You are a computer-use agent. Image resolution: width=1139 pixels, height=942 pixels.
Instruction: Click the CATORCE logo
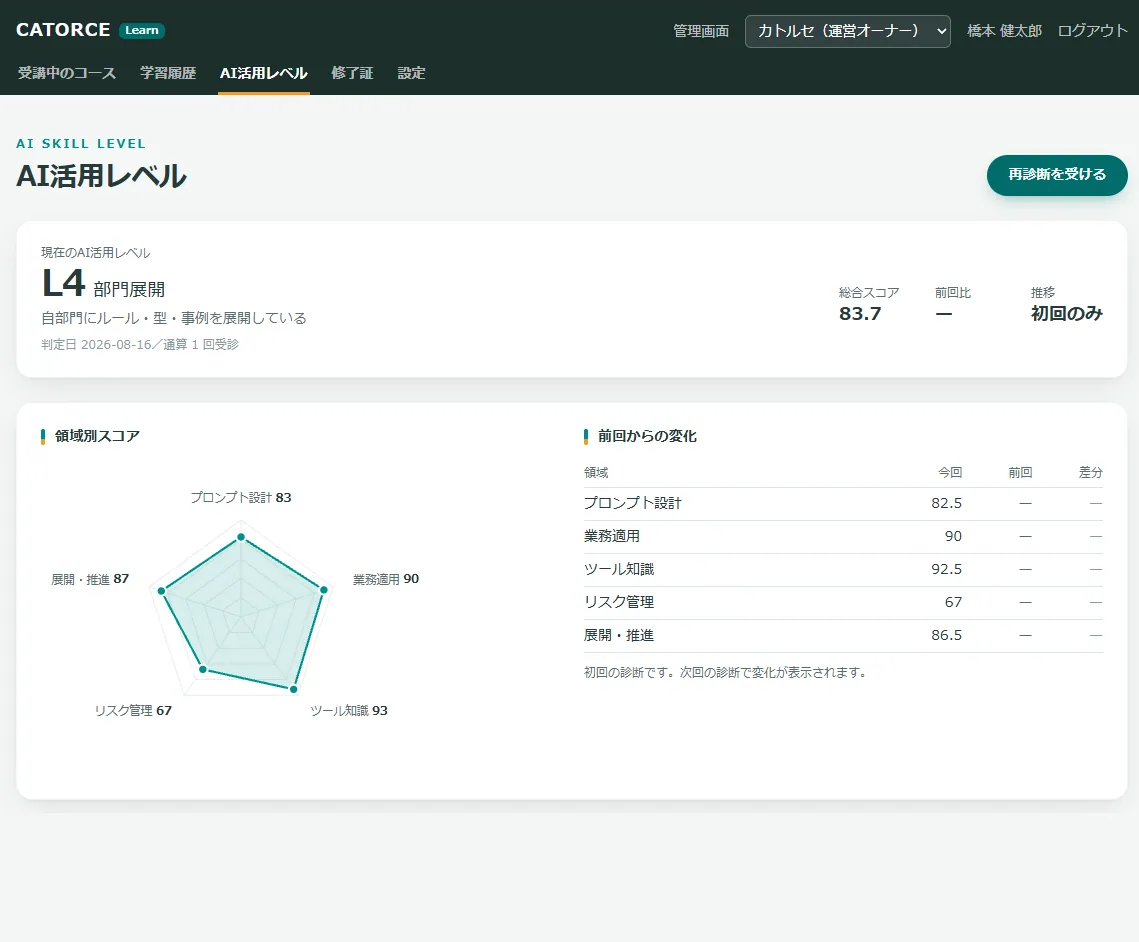pyautogui.click(x=63, y=30)
